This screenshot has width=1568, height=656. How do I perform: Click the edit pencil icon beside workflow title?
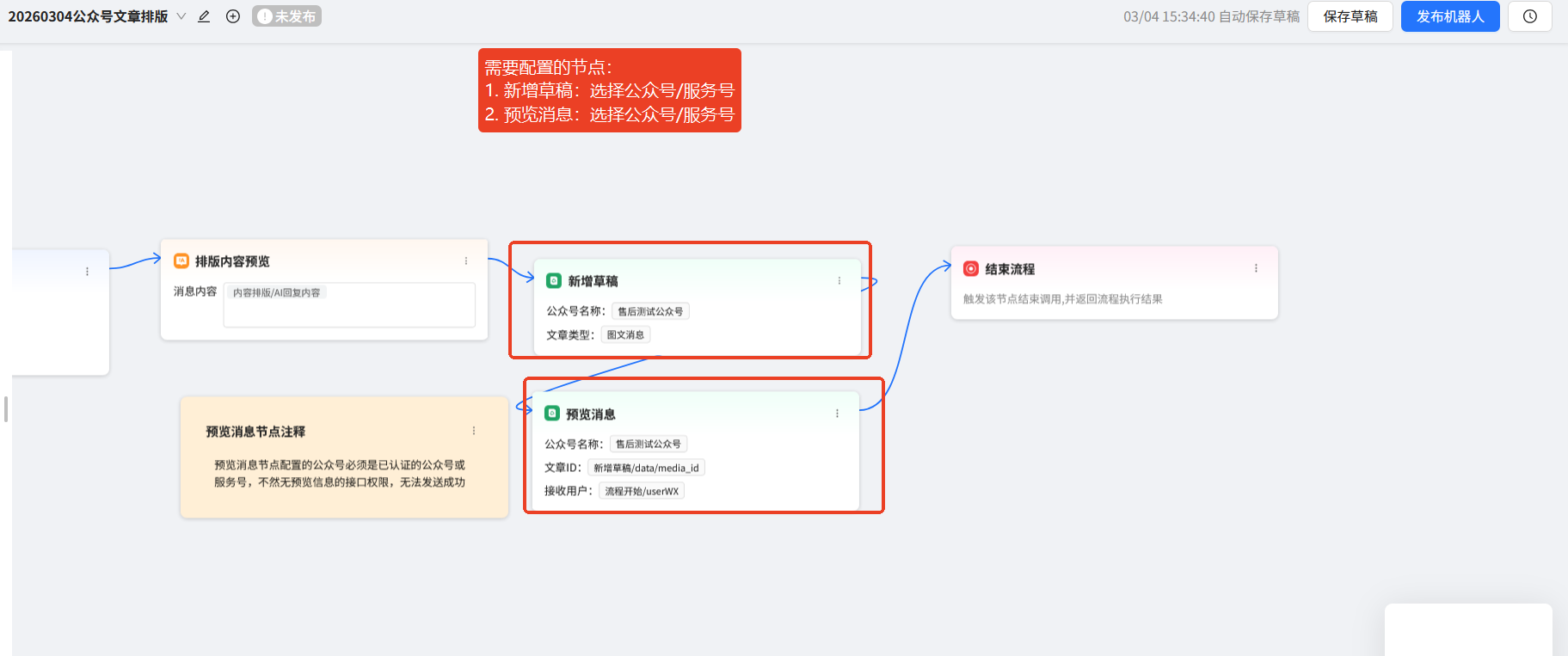pos(204,16)
